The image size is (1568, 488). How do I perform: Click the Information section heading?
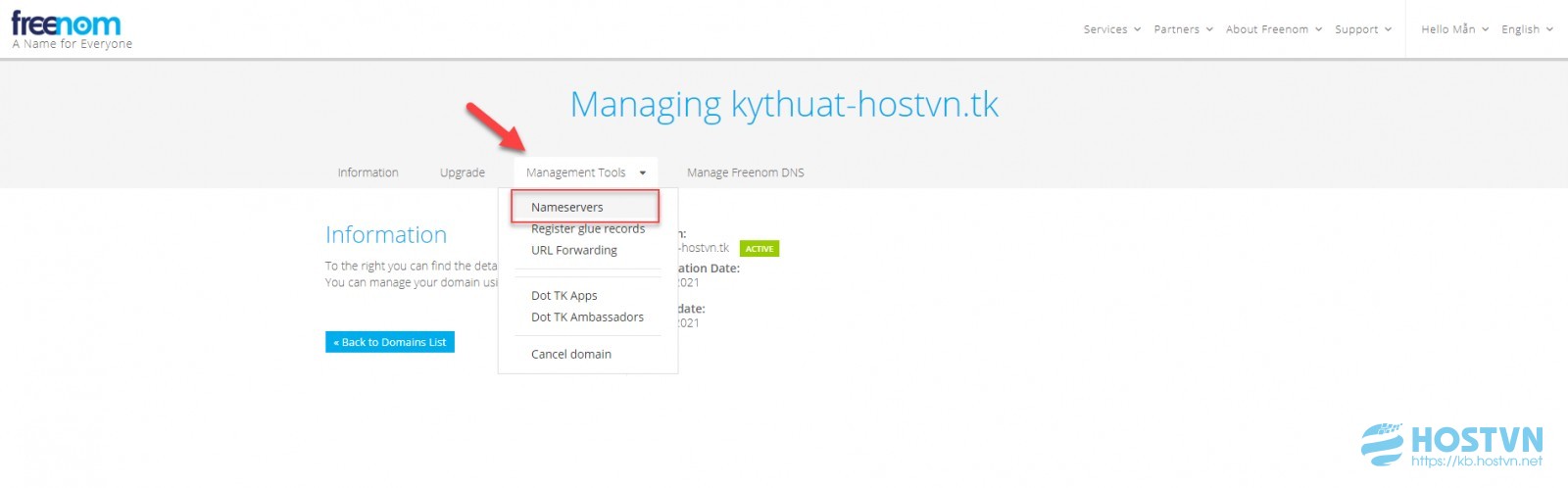[386, 235]
